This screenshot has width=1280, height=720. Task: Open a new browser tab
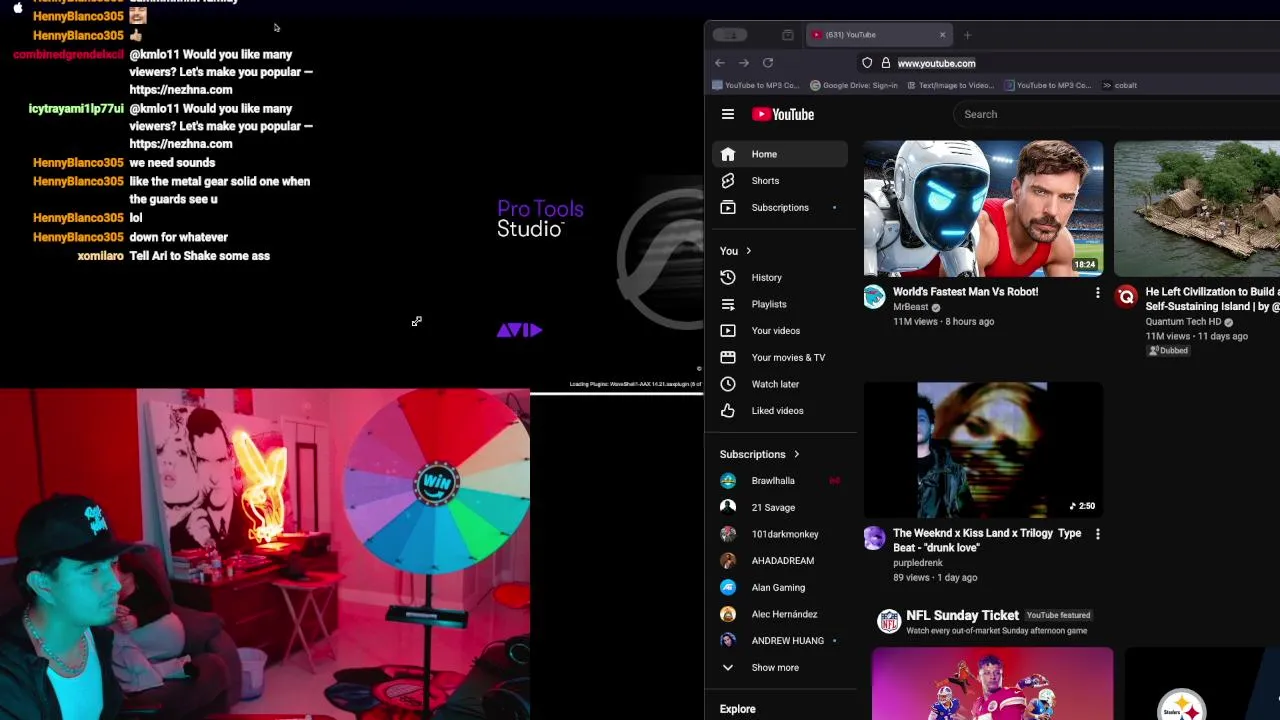click(x=967, y=35)
